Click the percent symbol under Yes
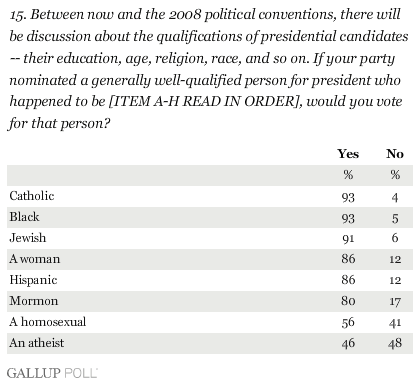420x384 pixels. [348, 175]
